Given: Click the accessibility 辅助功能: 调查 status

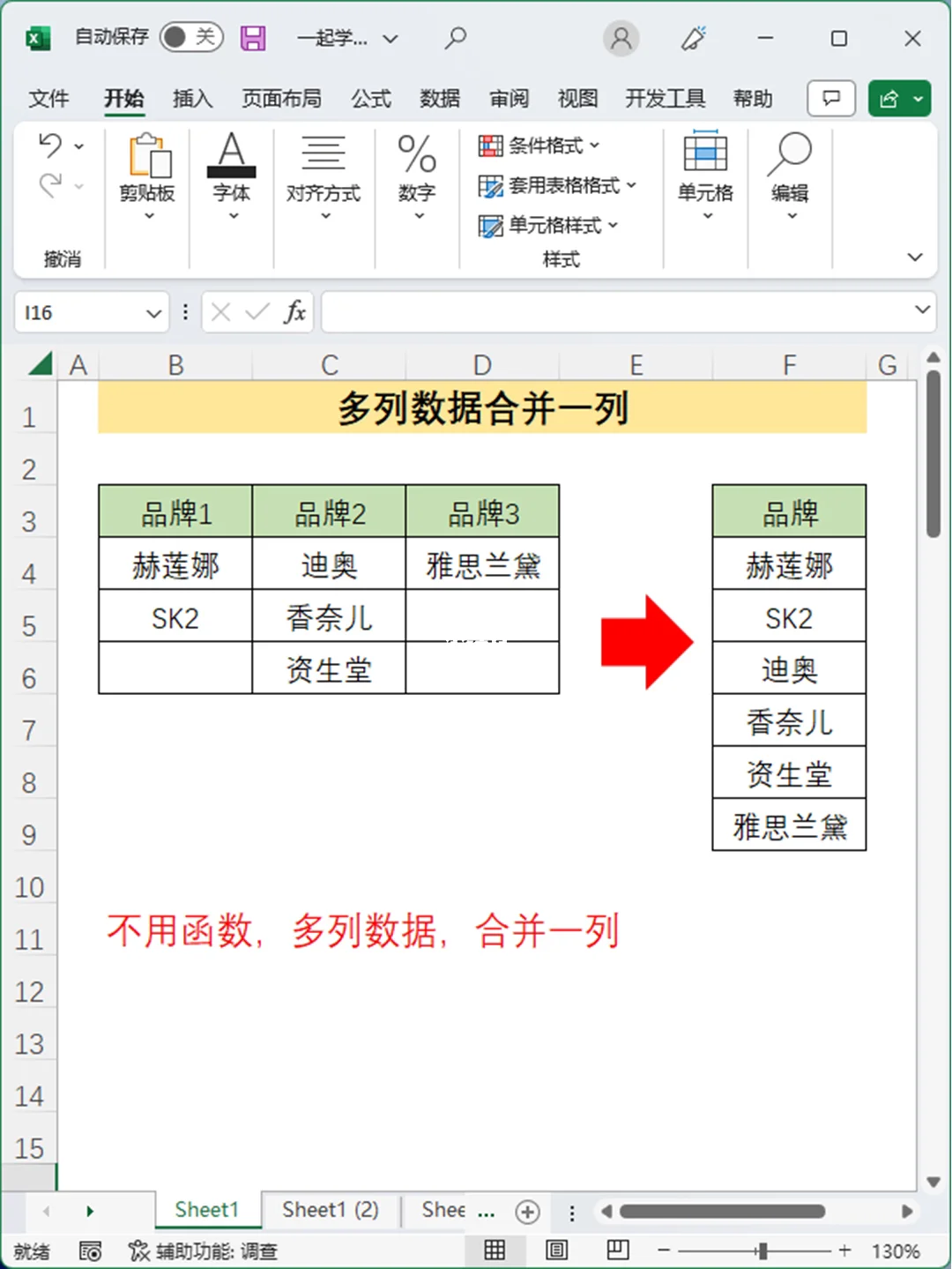Looking at the screenshot, I should (x=203, y=1250).
